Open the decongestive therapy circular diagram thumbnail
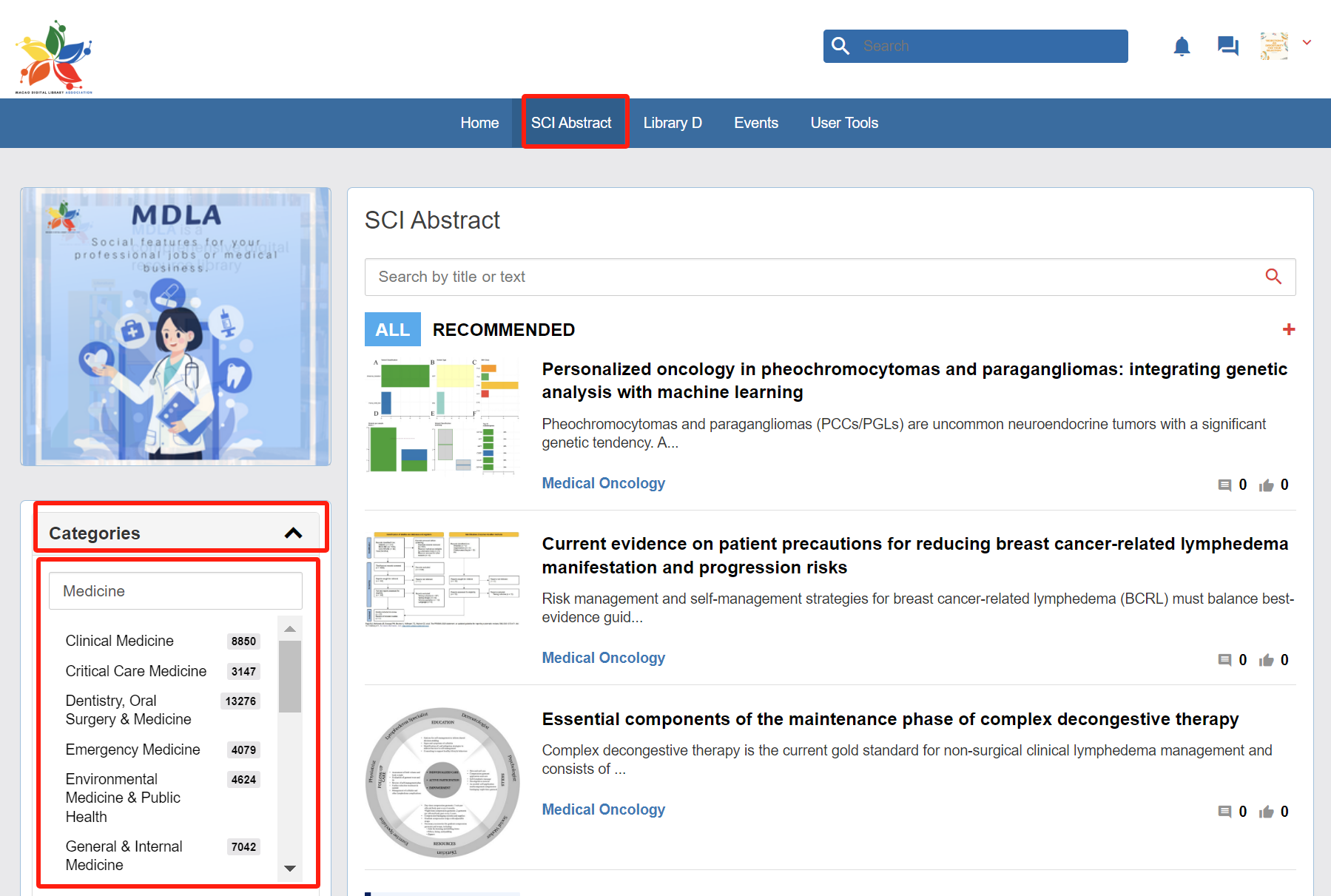1331x896 pixels. [442, 782]
